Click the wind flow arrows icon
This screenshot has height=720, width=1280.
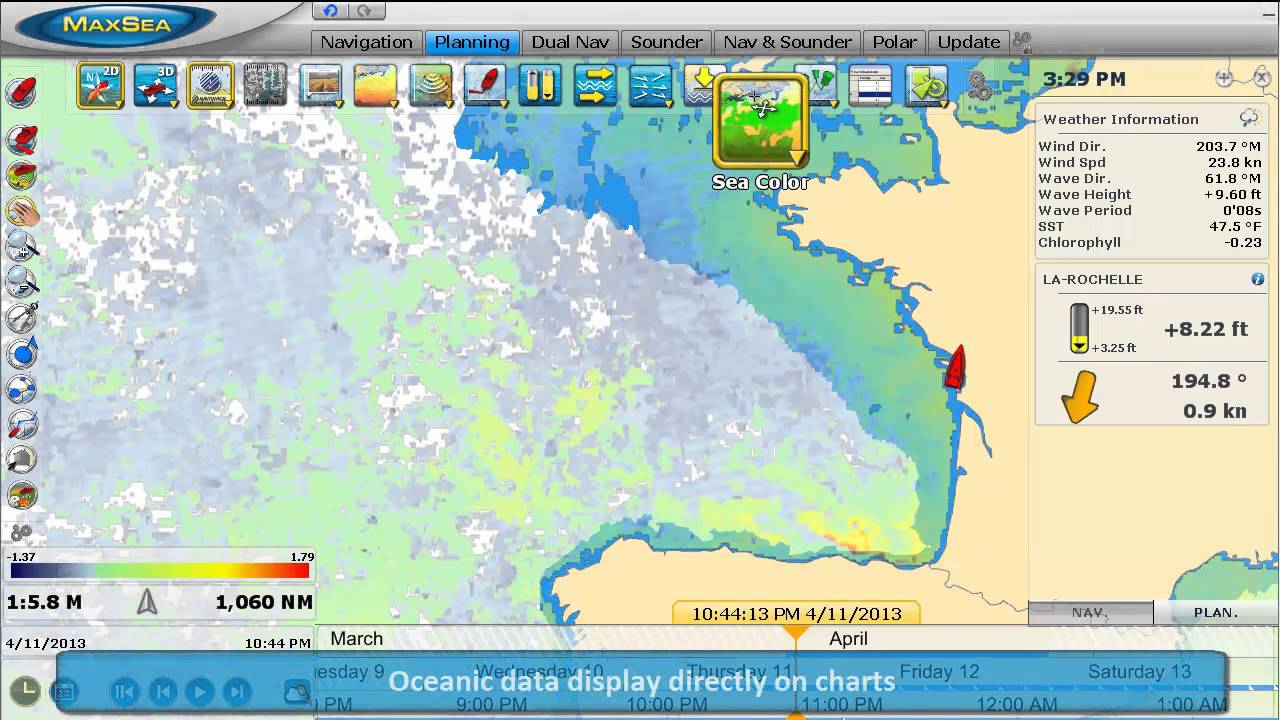point(650,85)
